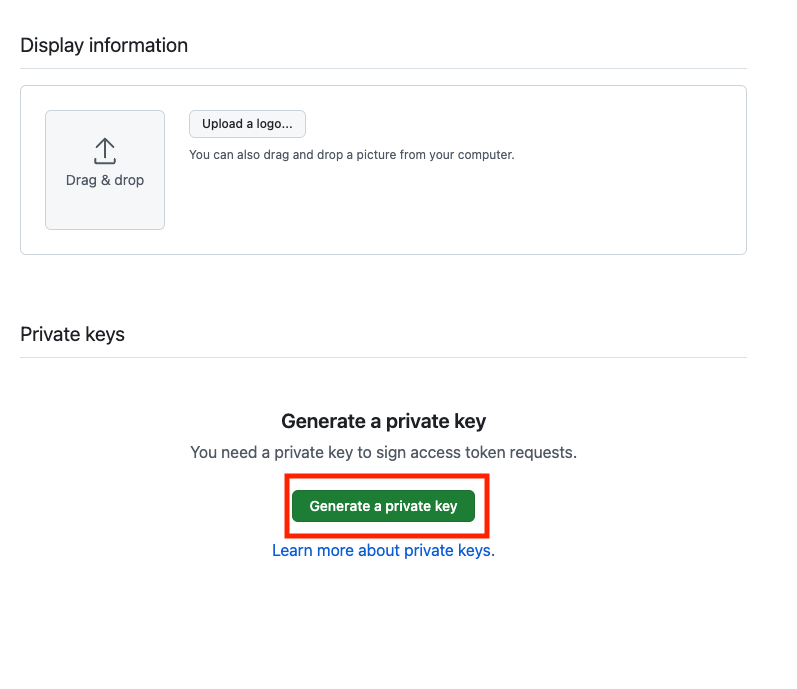
Task: Click the green Generate a private key button
Action: (x=383, y=506)
